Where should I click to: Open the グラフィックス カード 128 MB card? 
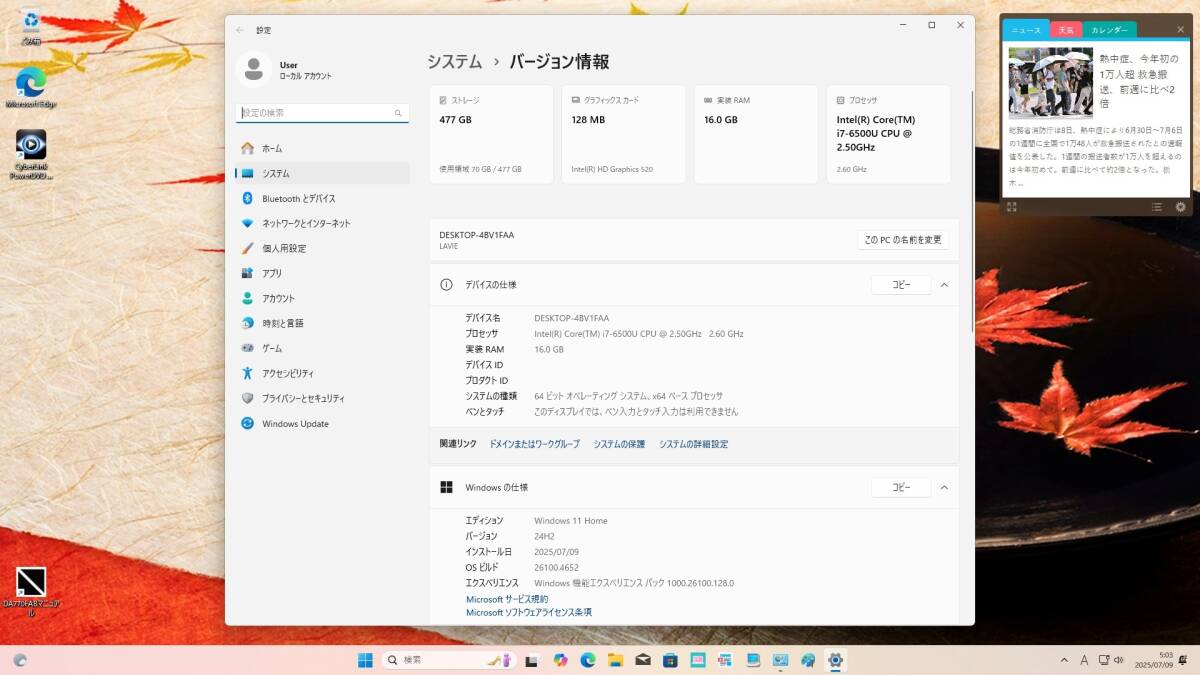[x=624, y=134]
